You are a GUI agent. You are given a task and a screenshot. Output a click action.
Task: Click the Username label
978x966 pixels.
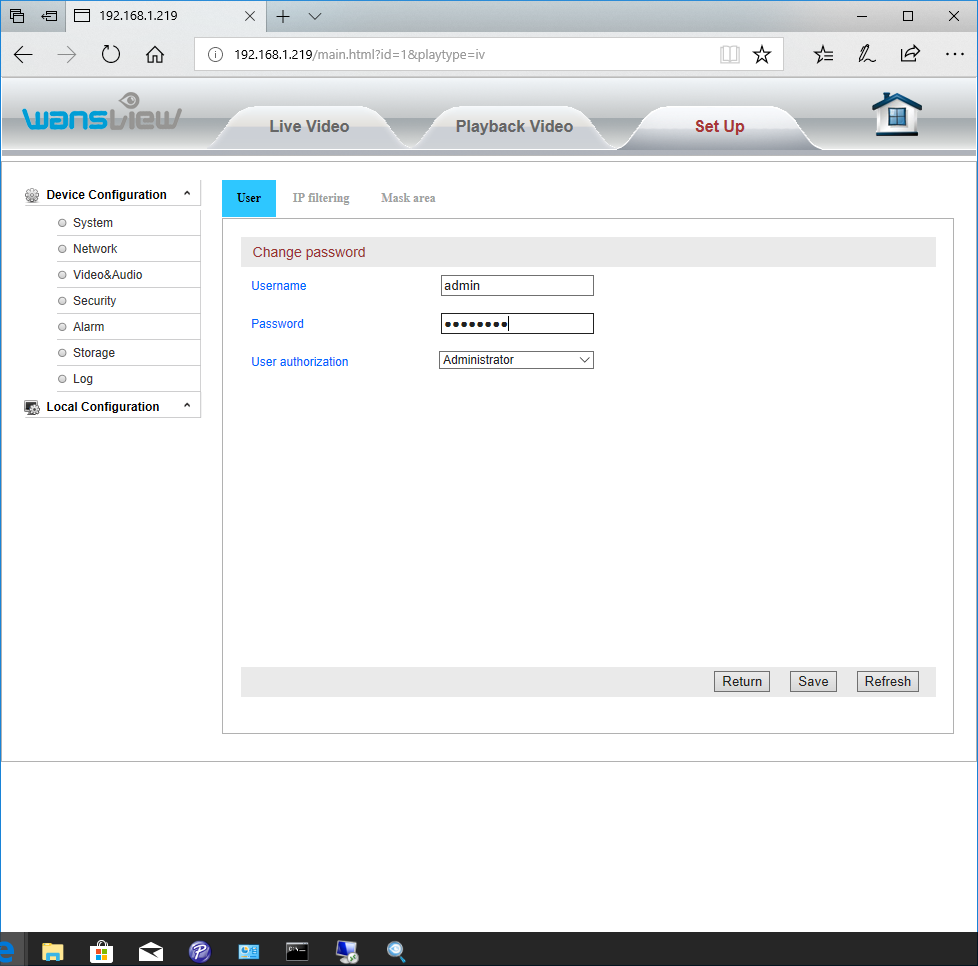point(278,286)
